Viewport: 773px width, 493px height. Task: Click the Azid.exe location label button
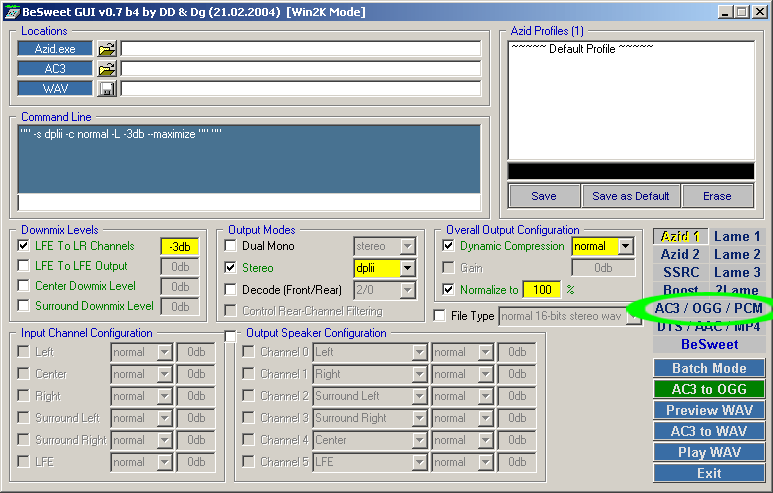55,49
